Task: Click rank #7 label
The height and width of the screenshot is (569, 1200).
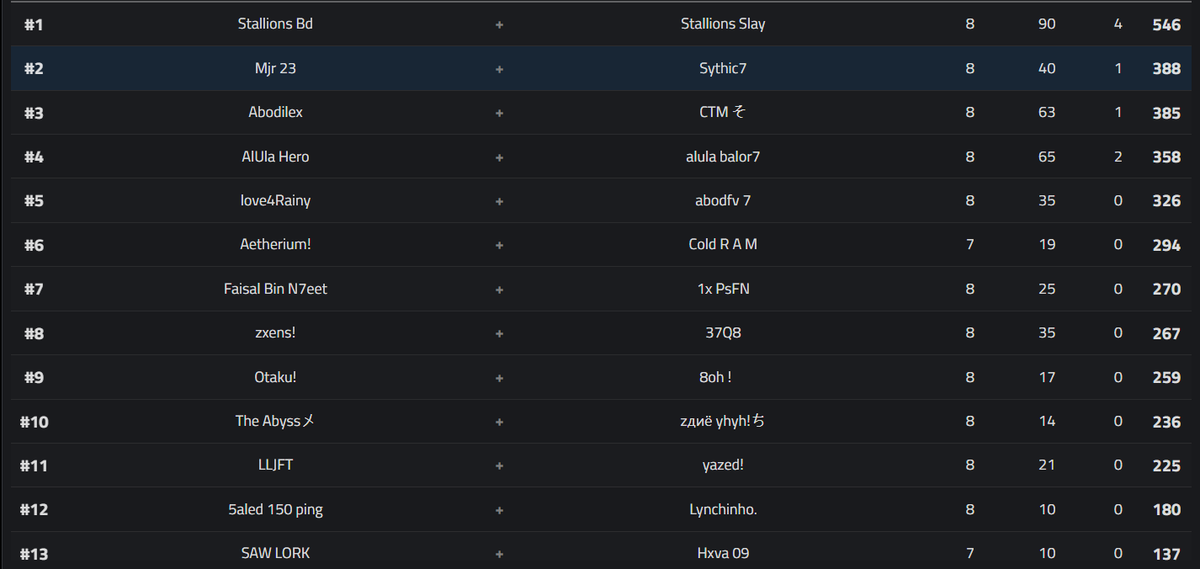Action: 34,289
